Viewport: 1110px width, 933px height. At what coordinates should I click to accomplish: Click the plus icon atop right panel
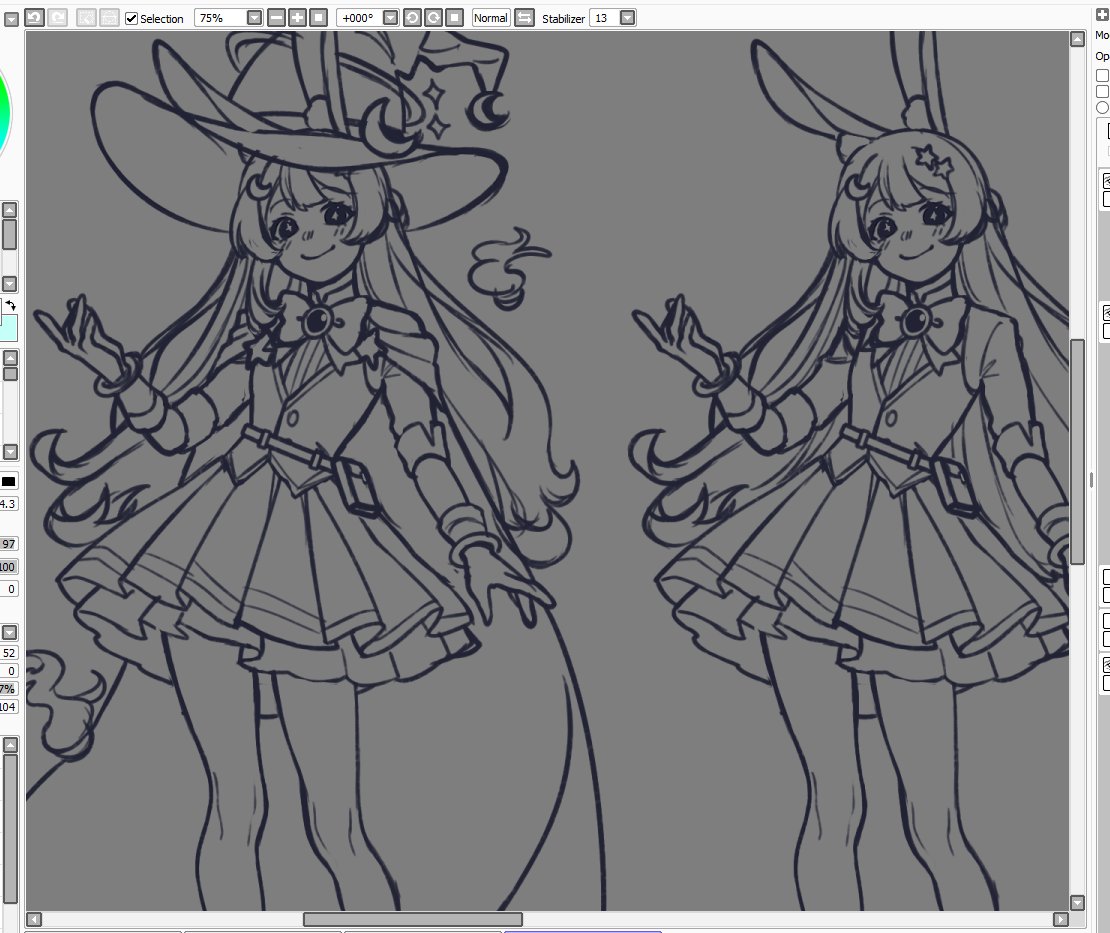click(1102, 15)
